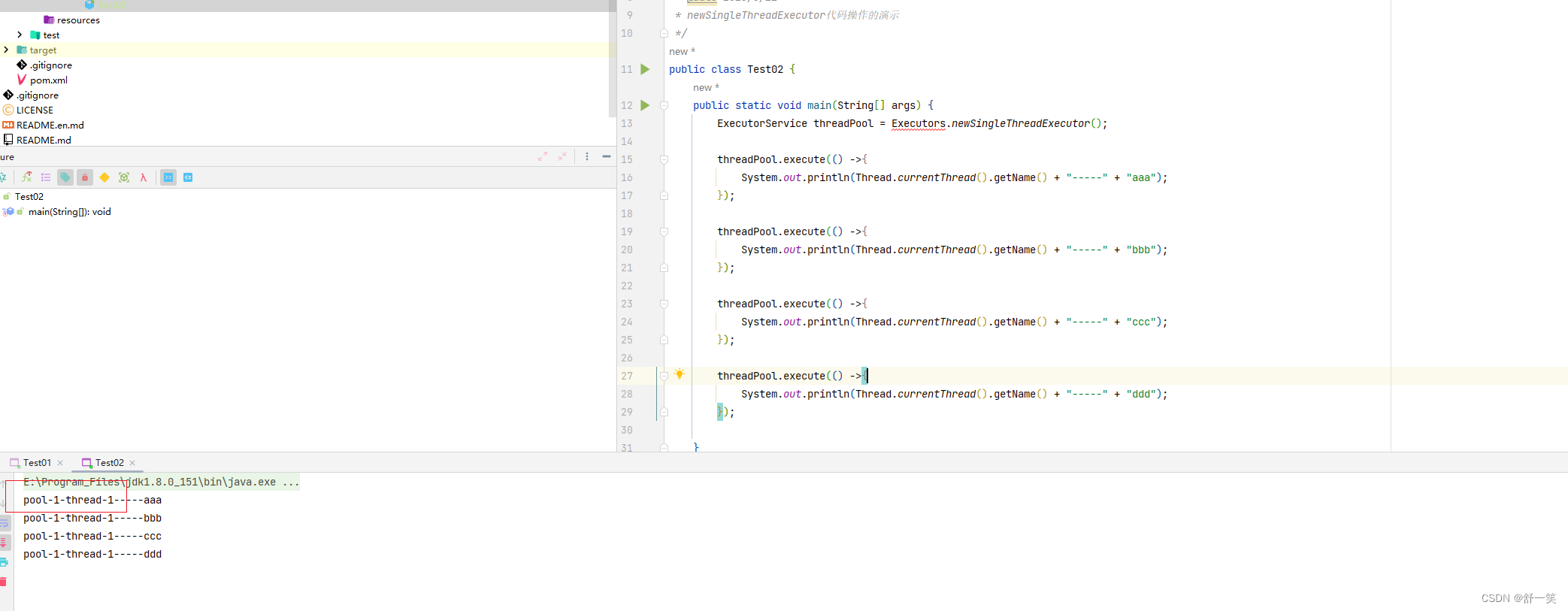Collapse all nodes in Structure panel
Viewport: 1568px width, 611px height.
tap(562, 156)
